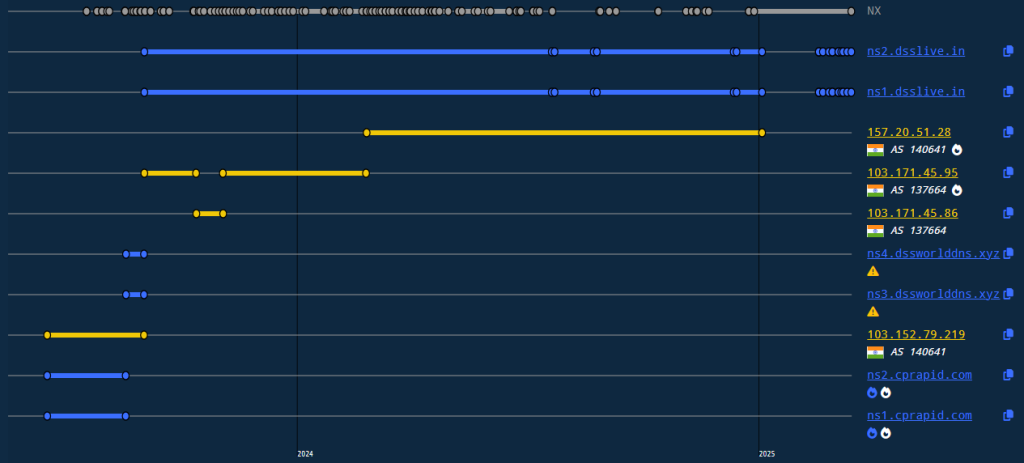Click end marker of 103.152.79.219 yellow bar

pos(145,335)
